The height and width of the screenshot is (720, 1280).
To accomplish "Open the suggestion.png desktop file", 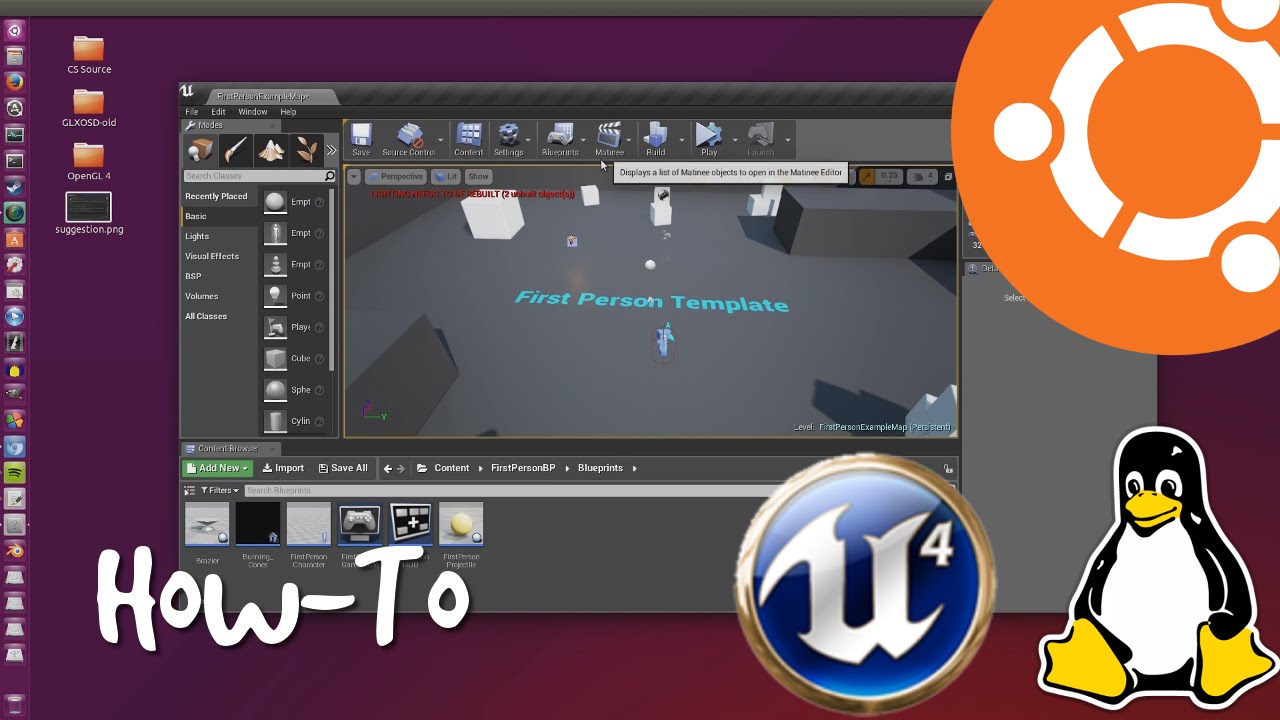I will (88, 215).
